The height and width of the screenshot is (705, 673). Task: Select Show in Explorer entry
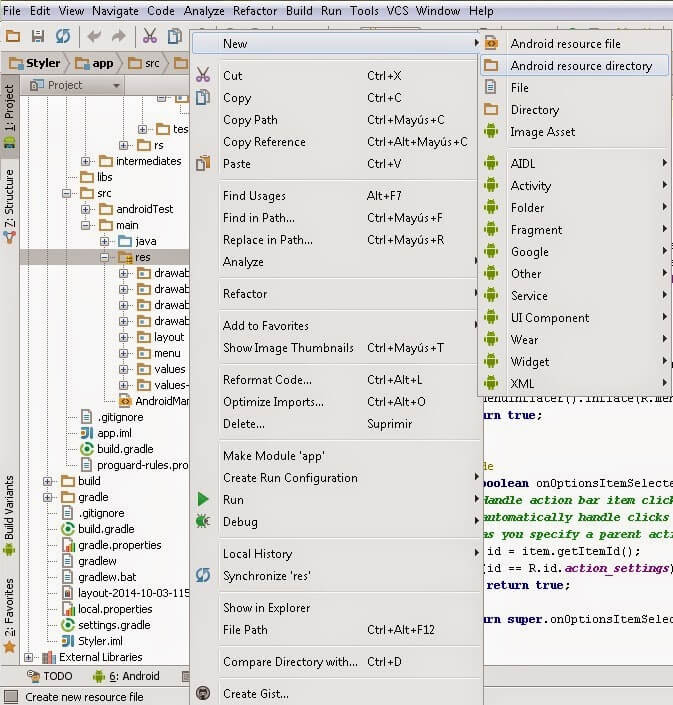point(335,607)
